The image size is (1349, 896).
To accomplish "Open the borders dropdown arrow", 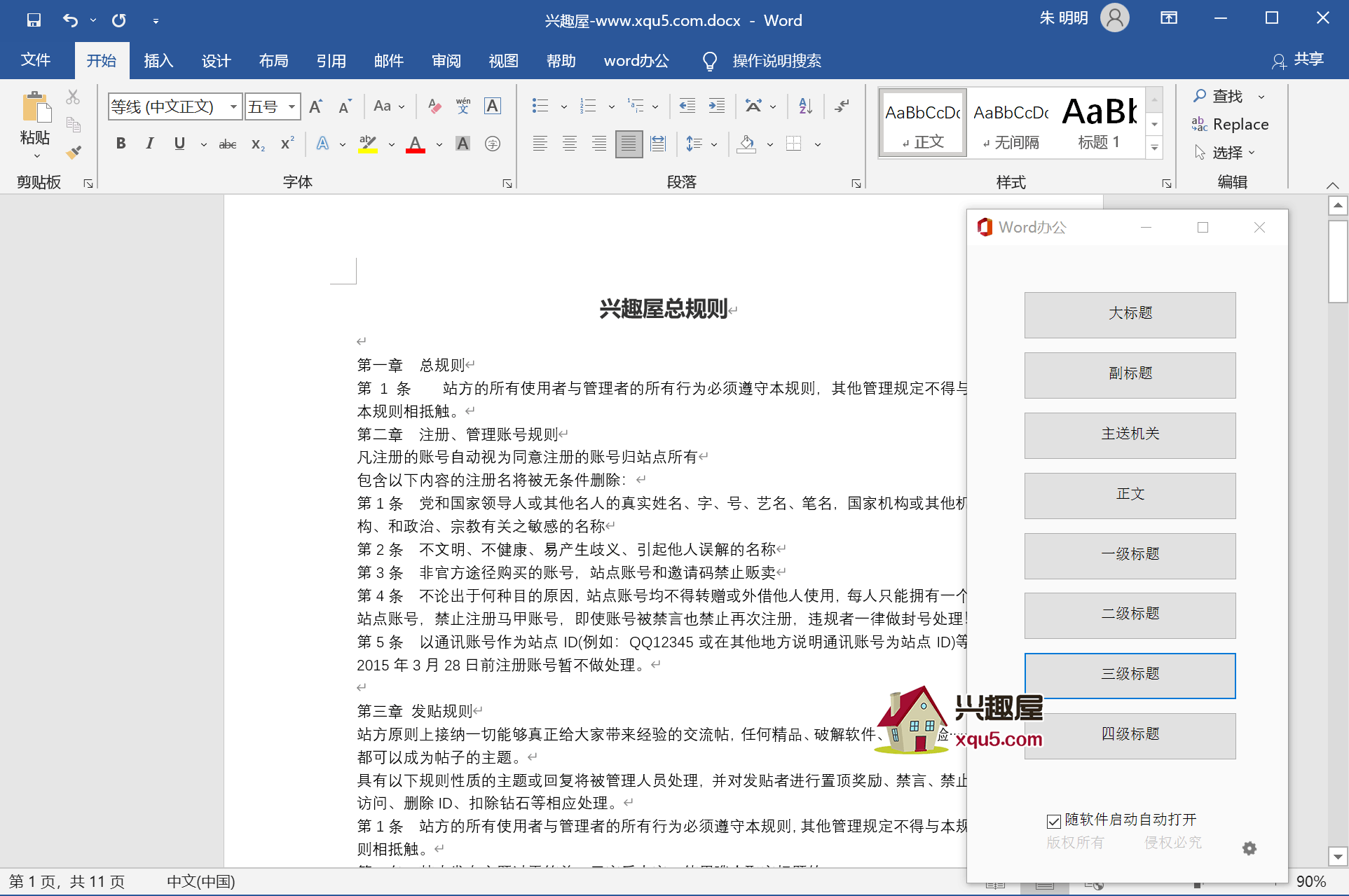I will [817, 144].
